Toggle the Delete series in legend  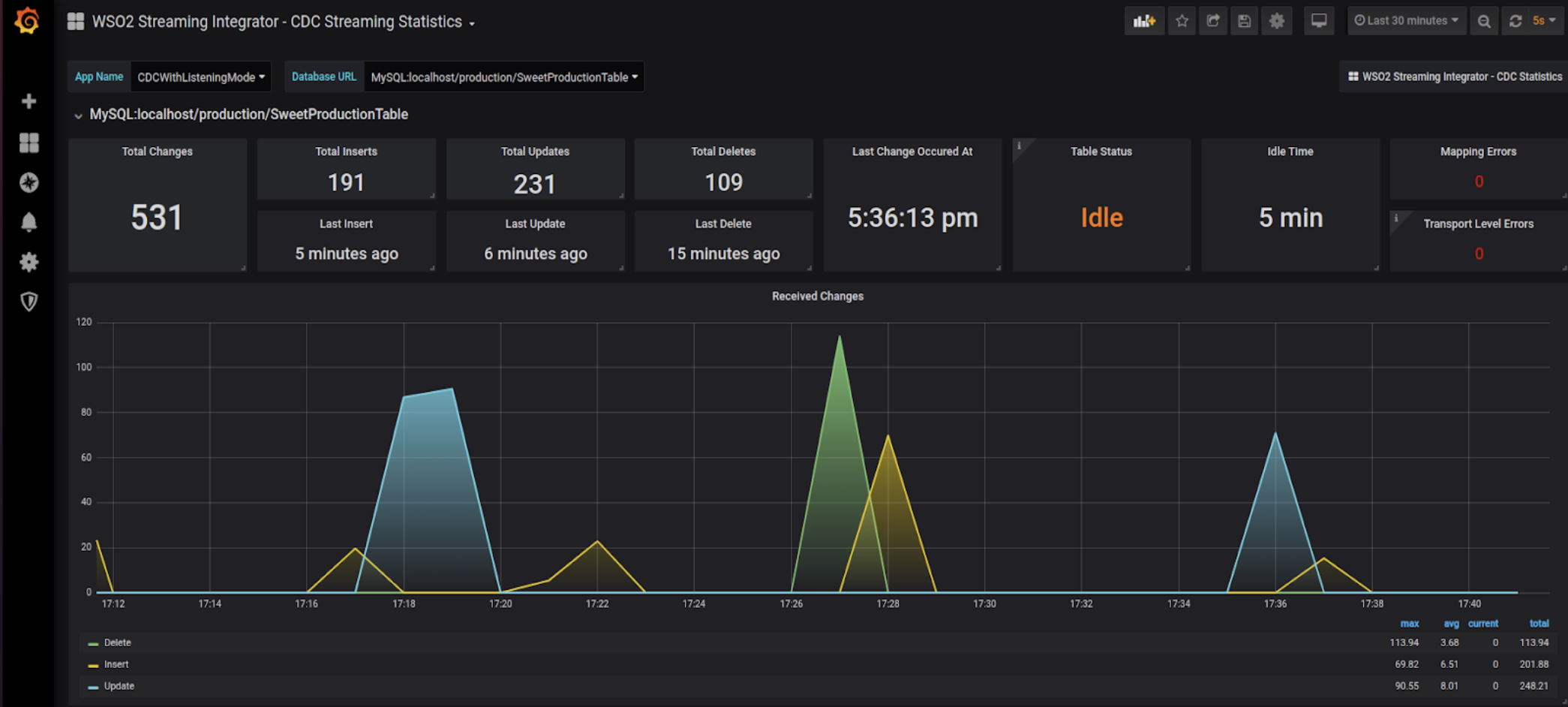pos(118,643)
